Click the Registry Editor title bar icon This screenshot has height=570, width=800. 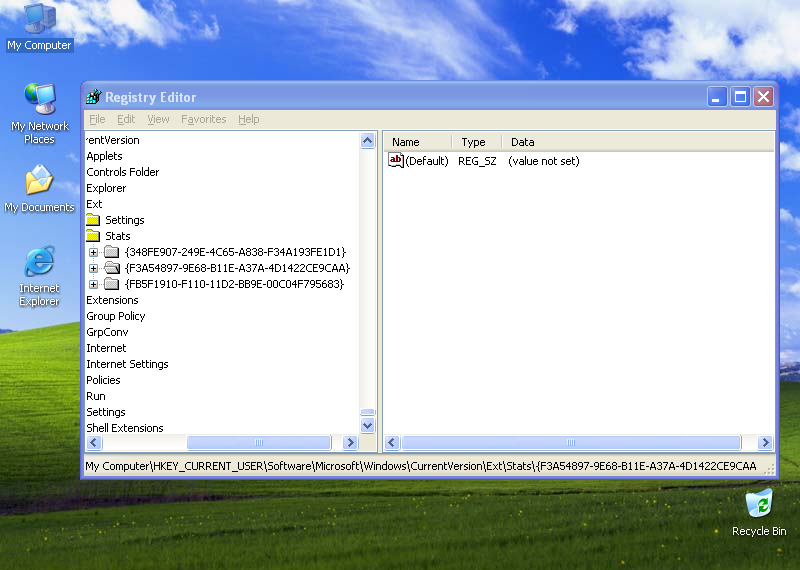(94, 96)
